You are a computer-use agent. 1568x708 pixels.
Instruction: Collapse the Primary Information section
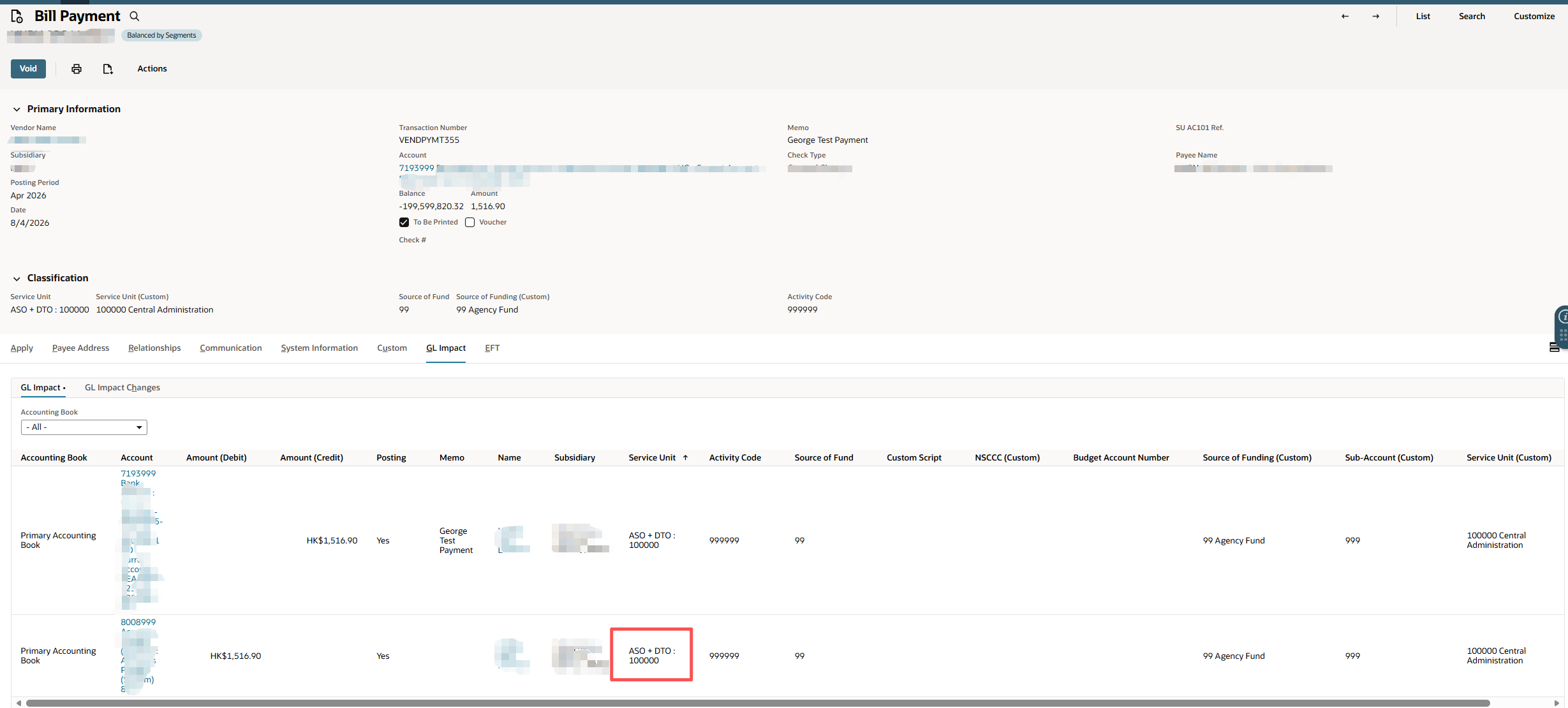[x=17, y=109]
